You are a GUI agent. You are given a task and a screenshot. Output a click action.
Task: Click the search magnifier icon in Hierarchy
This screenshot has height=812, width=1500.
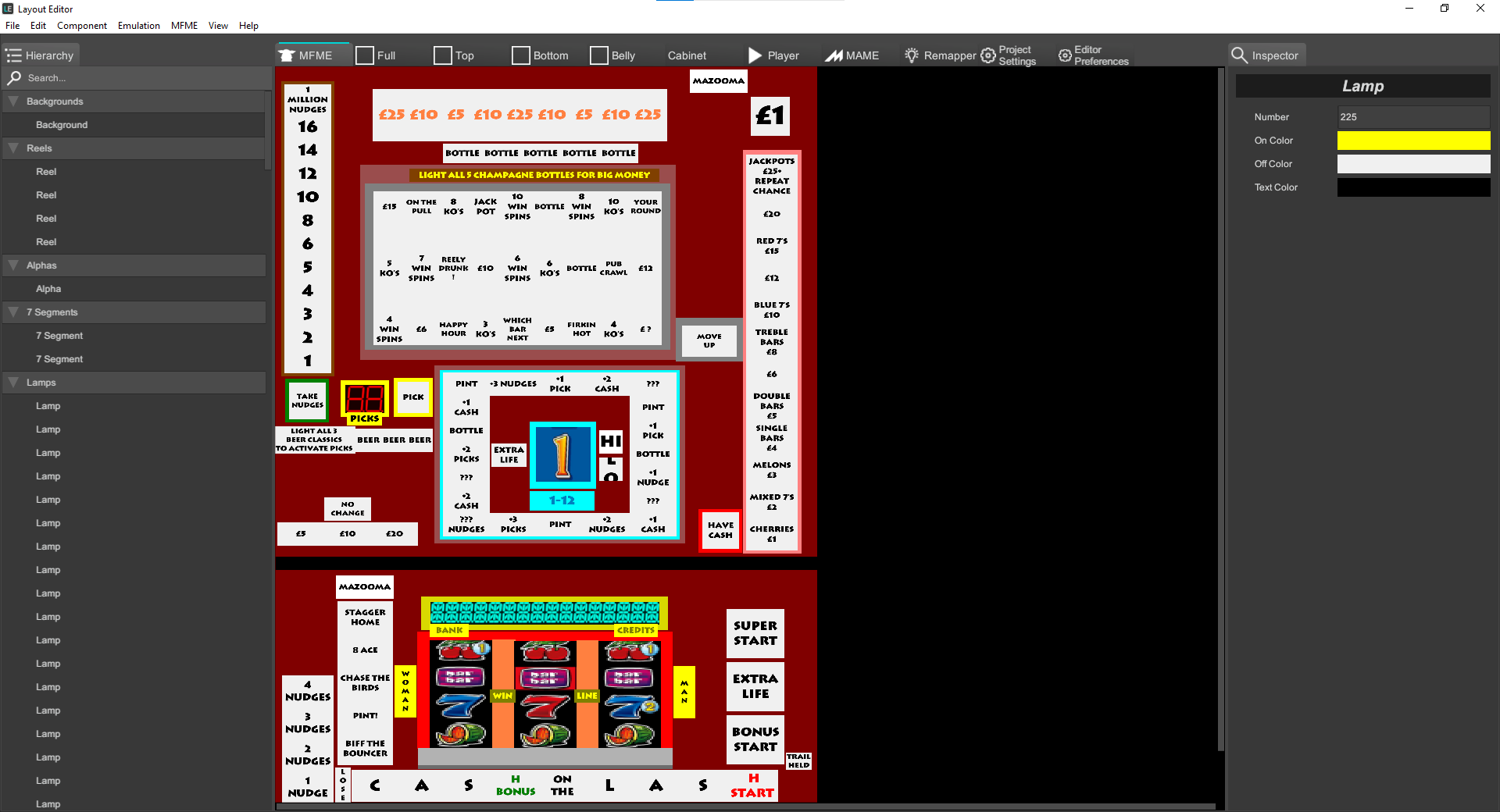[x=14, y=78]
